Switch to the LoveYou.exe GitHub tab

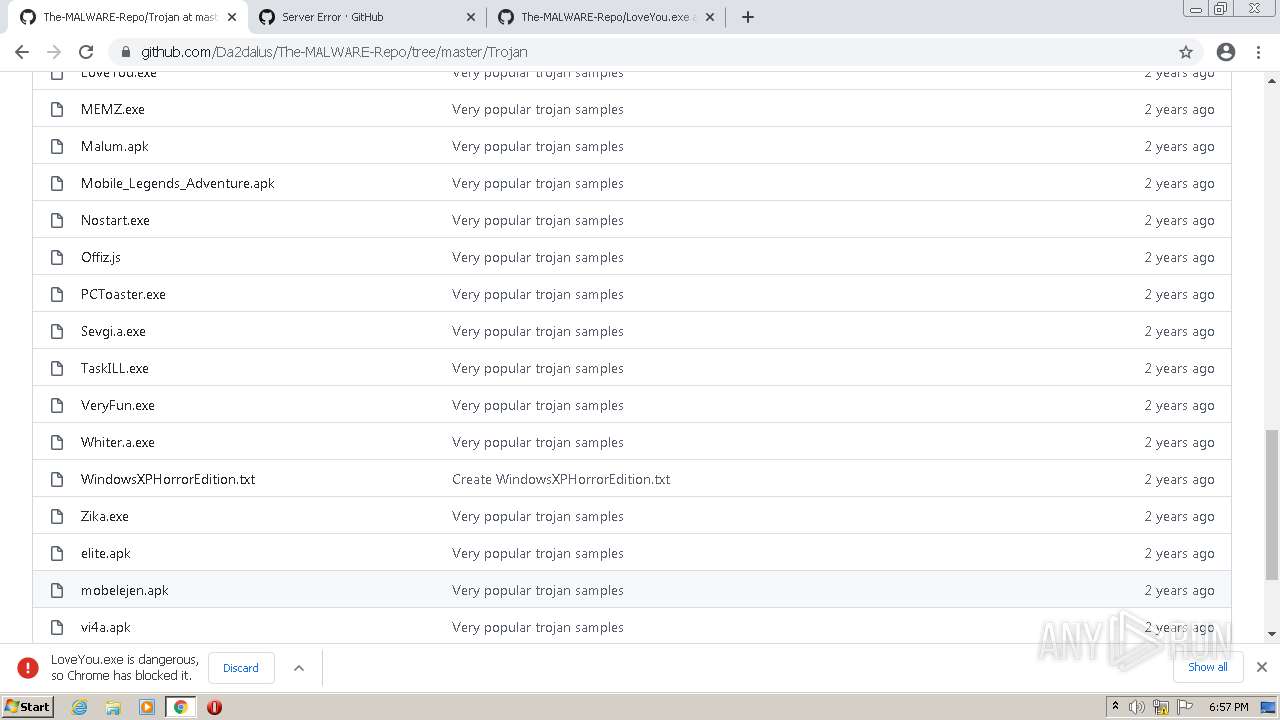coord(607,17)
